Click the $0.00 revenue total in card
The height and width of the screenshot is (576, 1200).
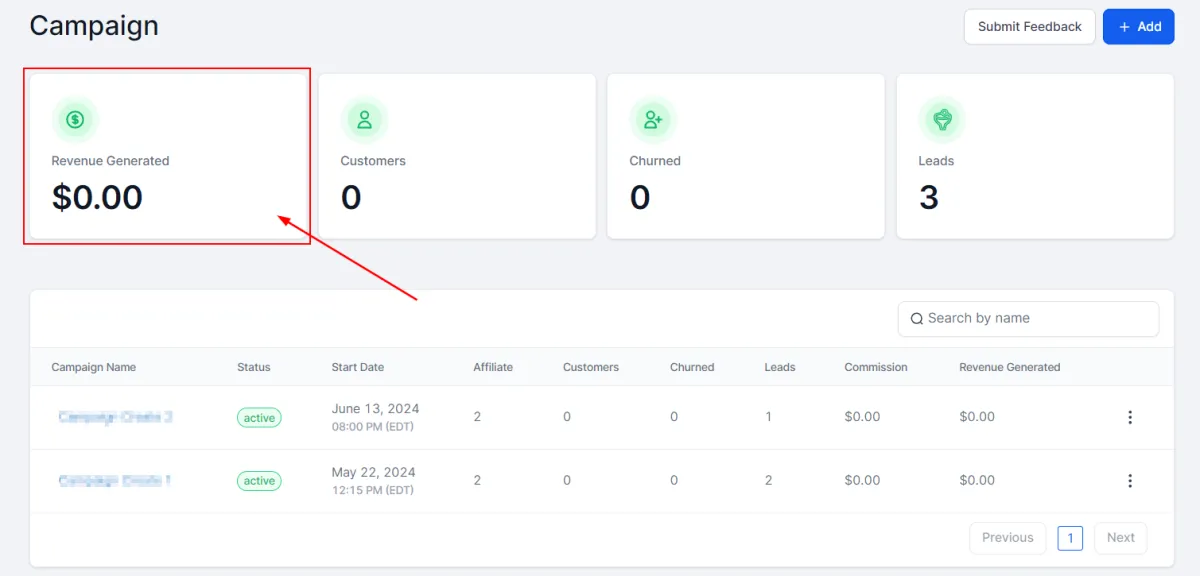tap(97, 197)
